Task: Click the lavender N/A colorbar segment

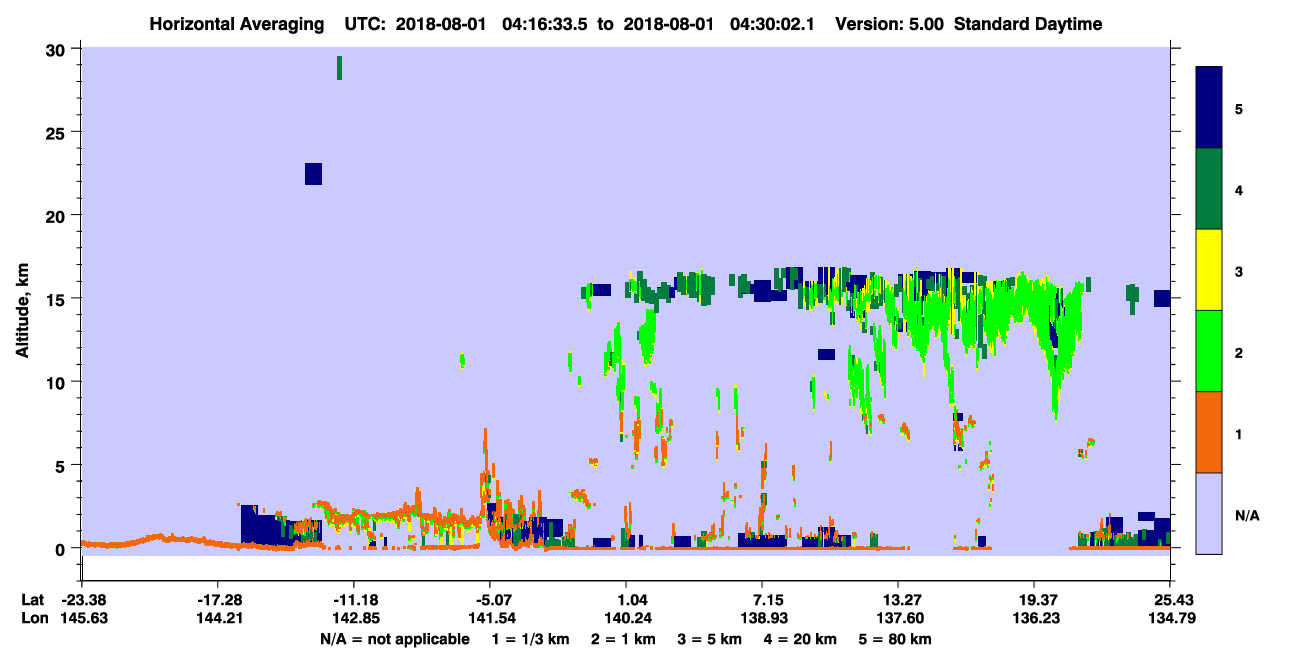Action: coord(1209,513)
